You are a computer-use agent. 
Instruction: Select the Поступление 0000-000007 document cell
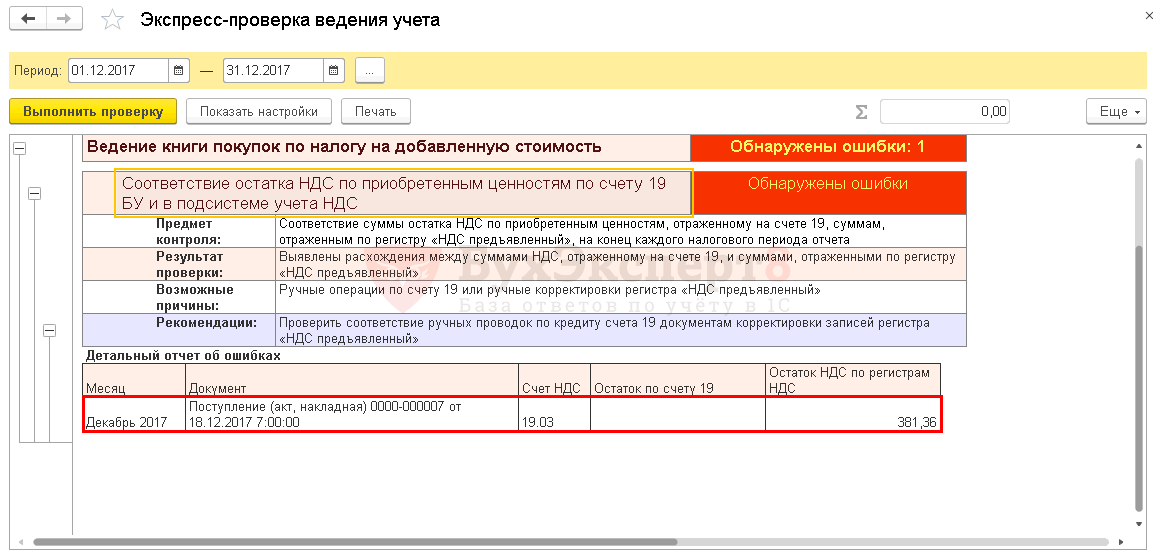pos(352,414)
